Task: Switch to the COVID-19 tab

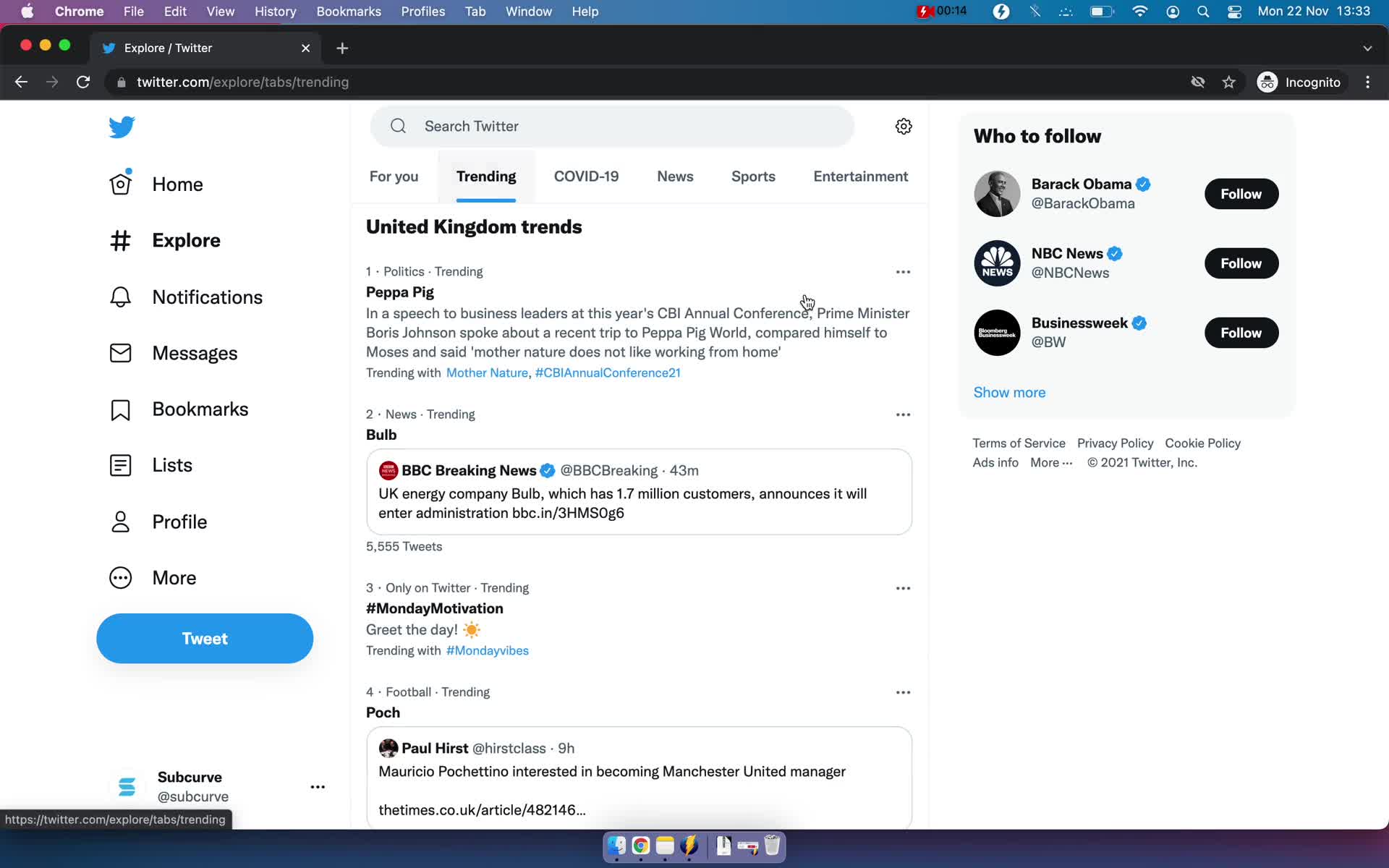Action: [586, 176]
